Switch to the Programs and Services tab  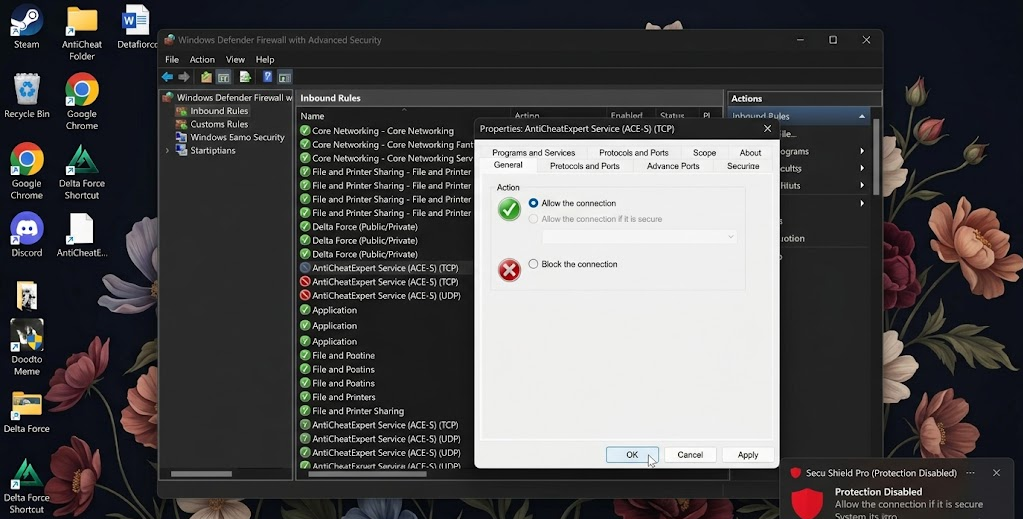534,152
